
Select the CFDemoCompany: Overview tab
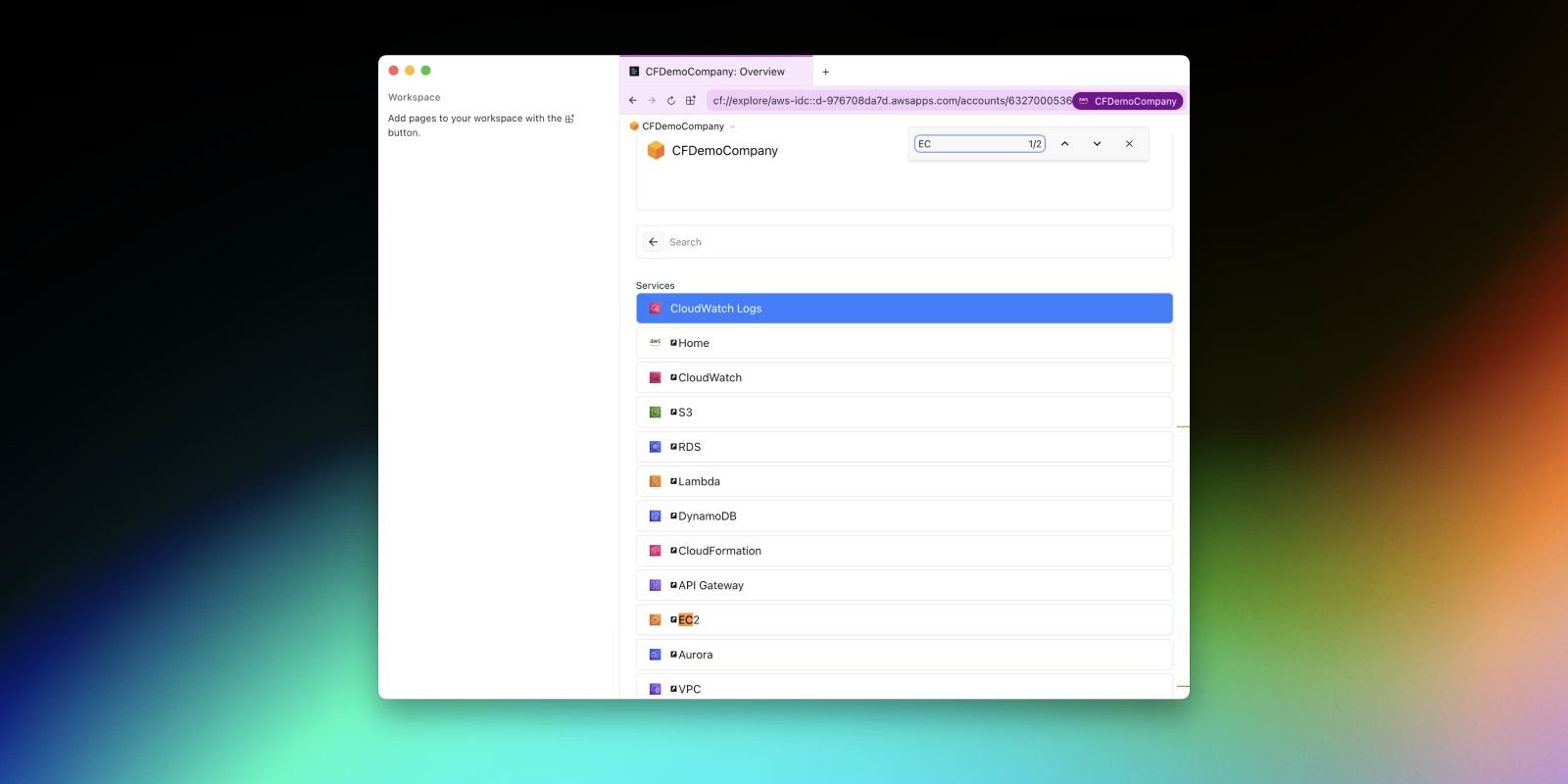tap(715, 72)
